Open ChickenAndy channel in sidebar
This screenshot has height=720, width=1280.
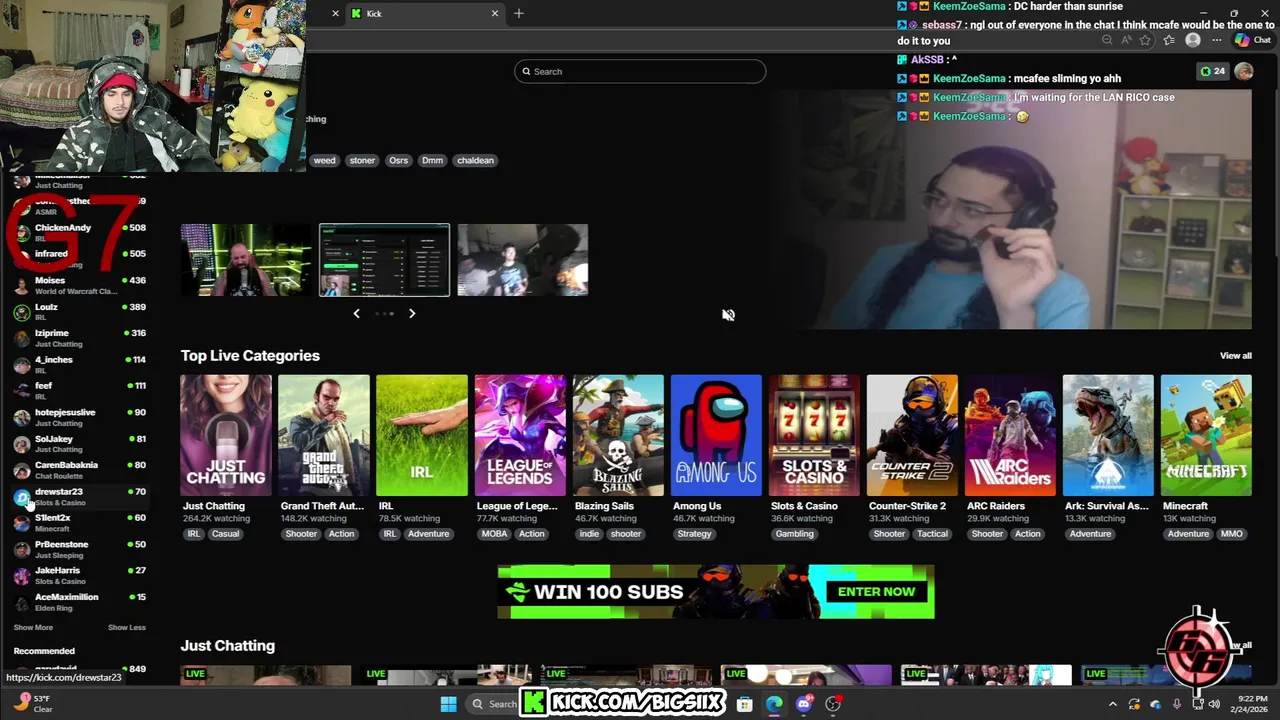79,232
